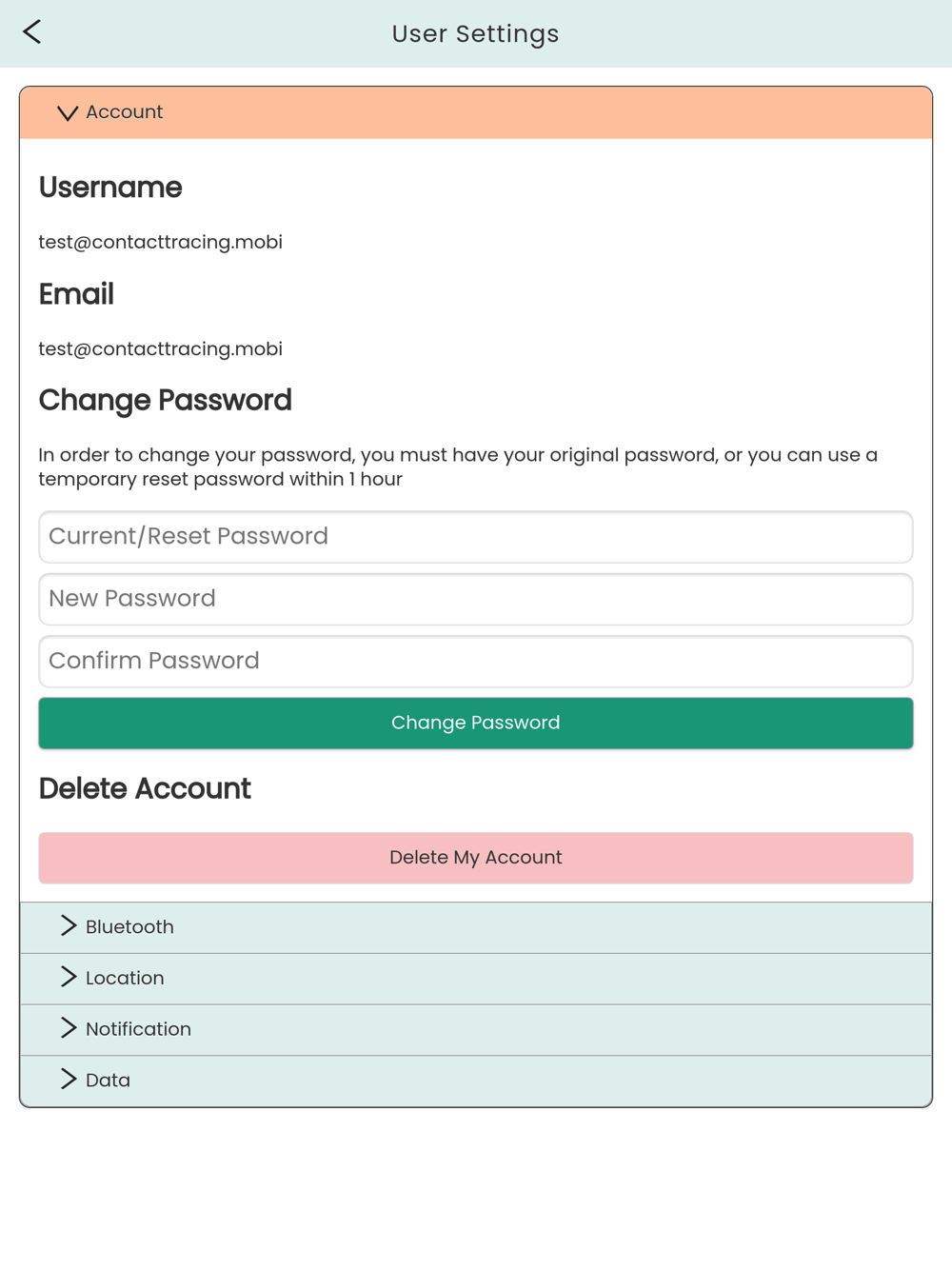Viewport: 952px width, 1270px height.
Task: Select the Confirm Password input box
Action: [475, 662]
